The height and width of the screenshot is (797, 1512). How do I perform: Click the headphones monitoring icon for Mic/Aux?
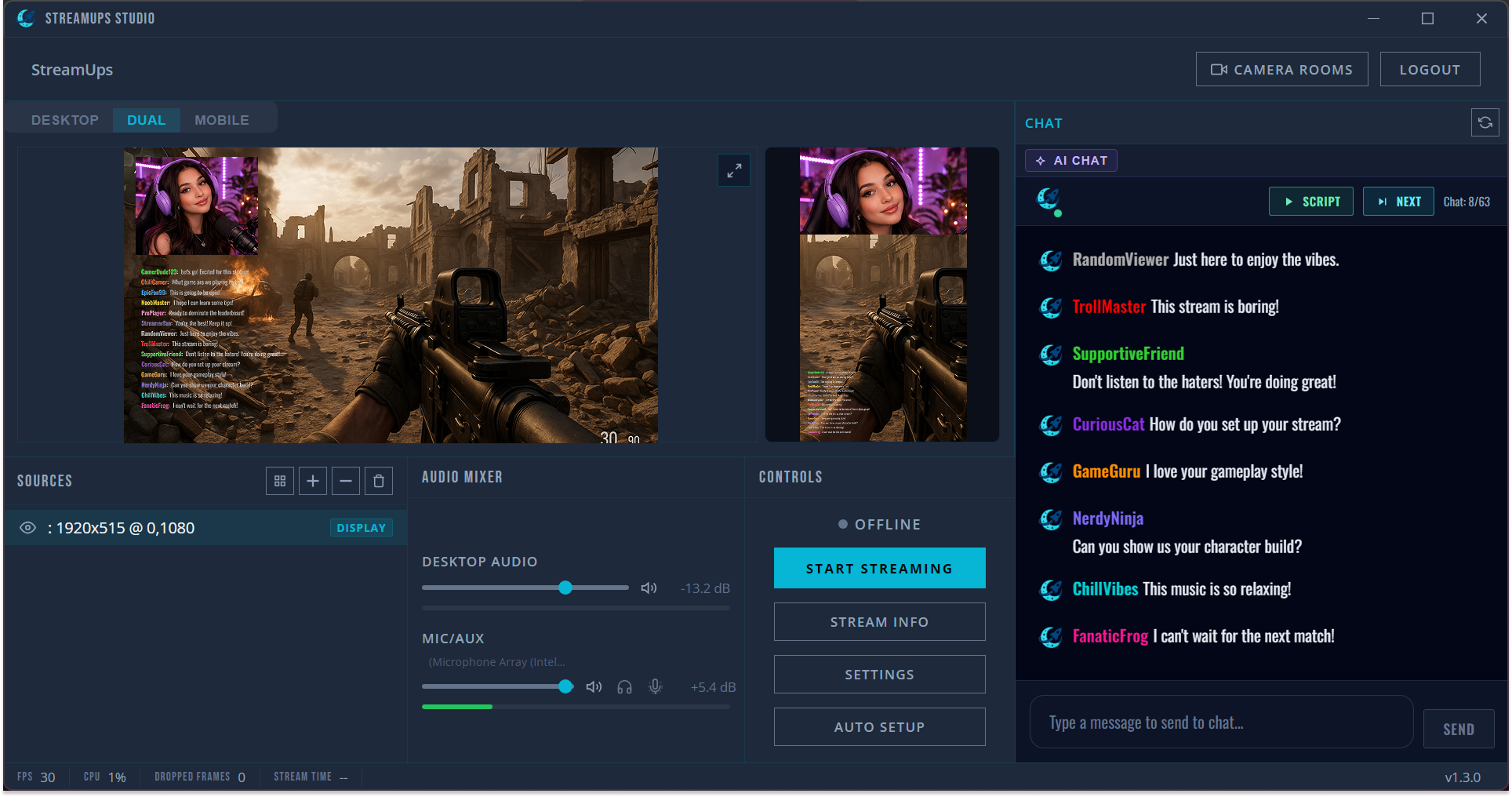(624, 686)
